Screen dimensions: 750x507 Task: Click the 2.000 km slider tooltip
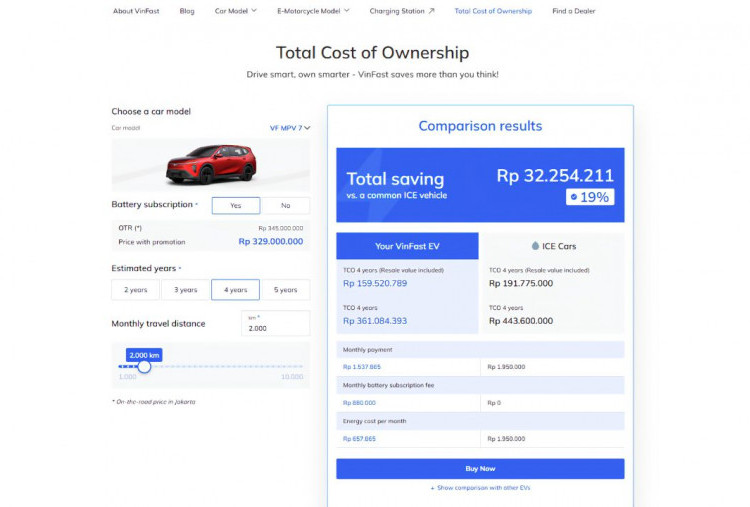[x=144, y=355]
